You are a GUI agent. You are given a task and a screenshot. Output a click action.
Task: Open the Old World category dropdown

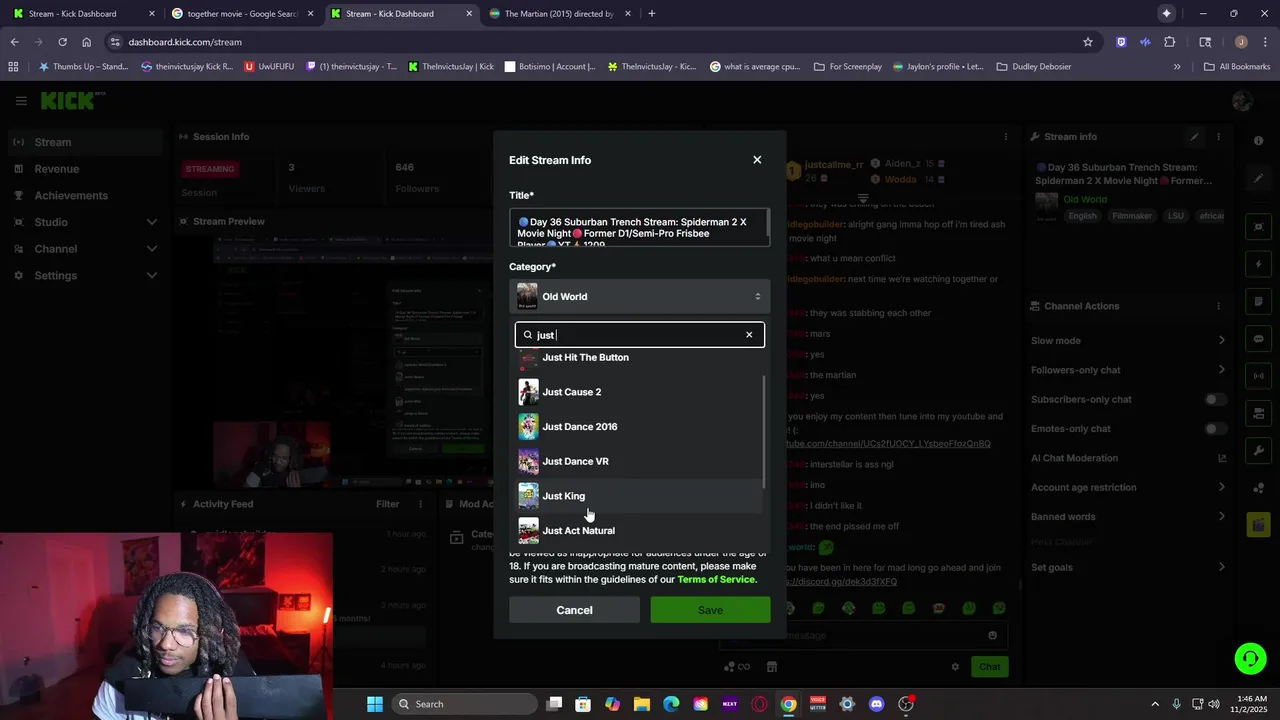[640, 297]
